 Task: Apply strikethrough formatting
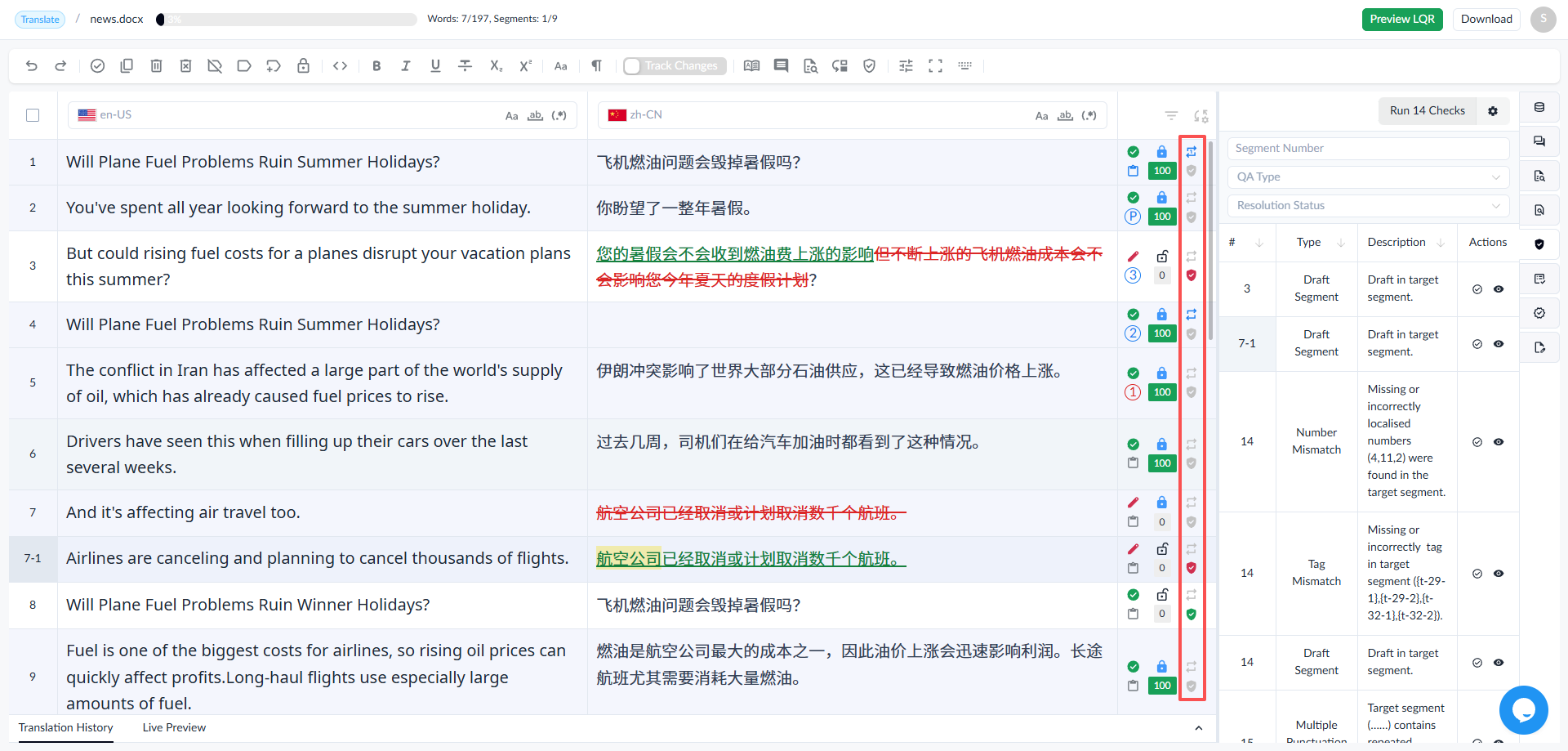tap(465, 66)
